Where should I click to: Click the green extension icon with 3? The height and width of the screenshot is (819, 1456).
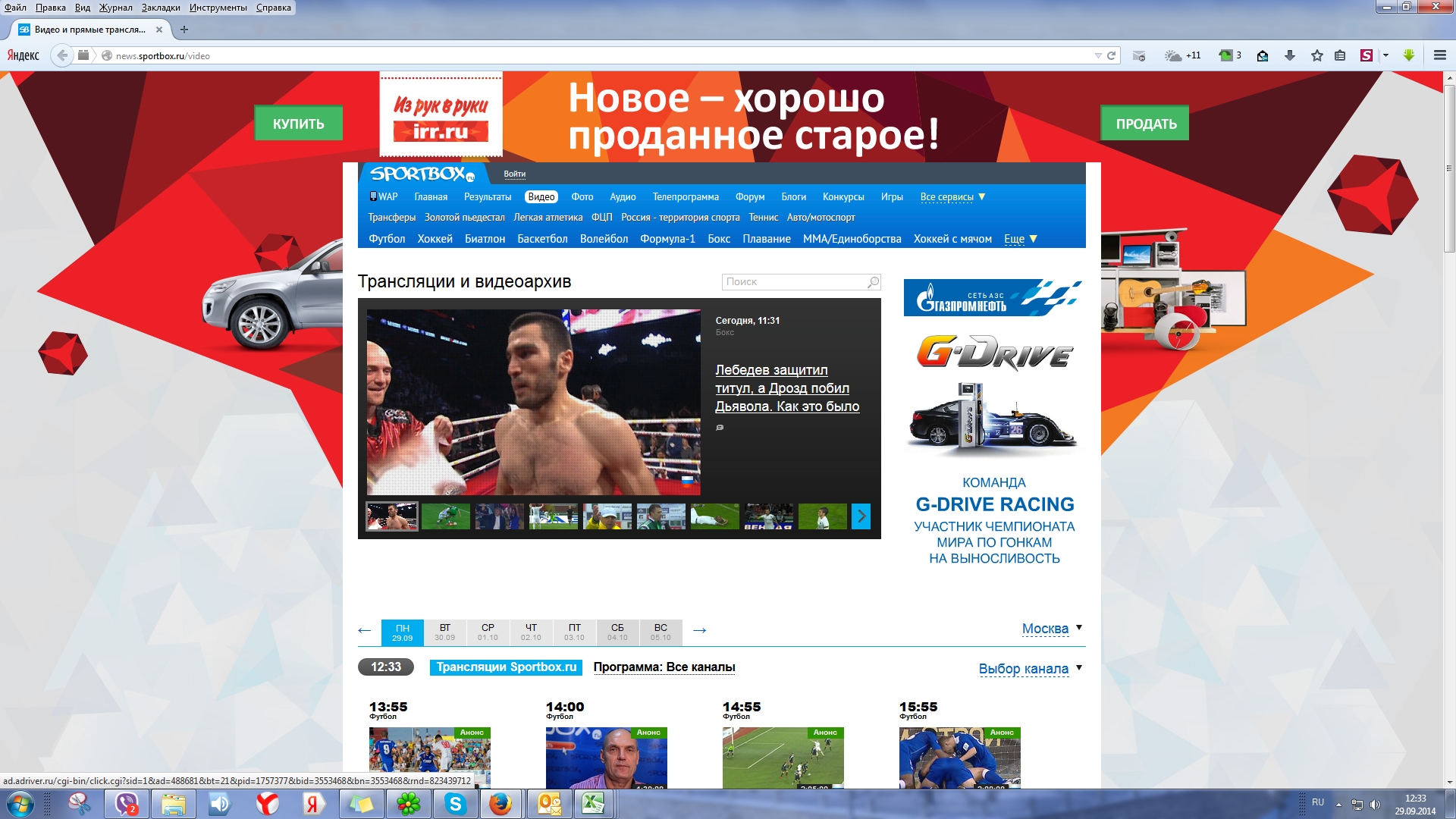pos(1229,55)
